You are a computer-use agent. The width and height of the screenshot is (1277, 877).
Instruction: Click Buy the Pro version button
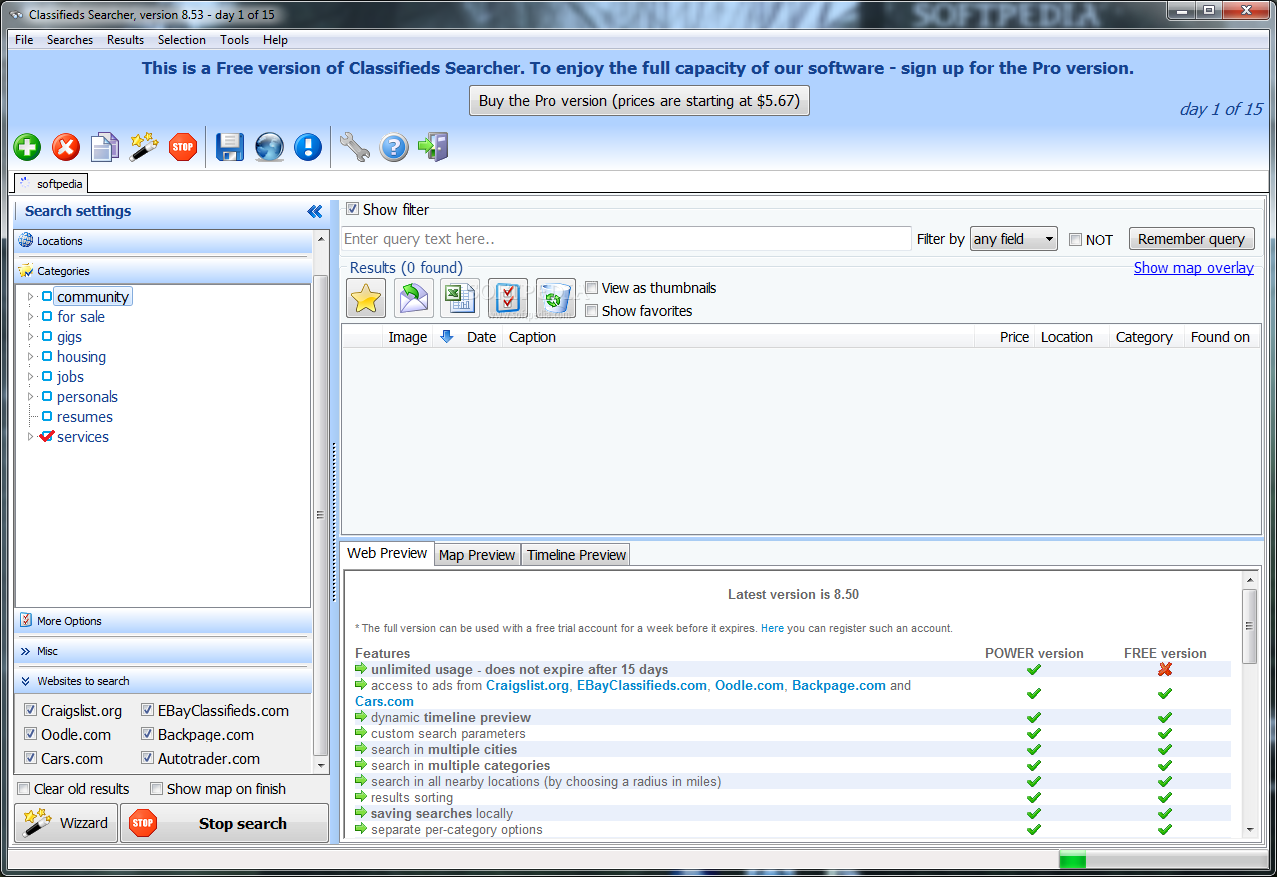pos(640,101)
